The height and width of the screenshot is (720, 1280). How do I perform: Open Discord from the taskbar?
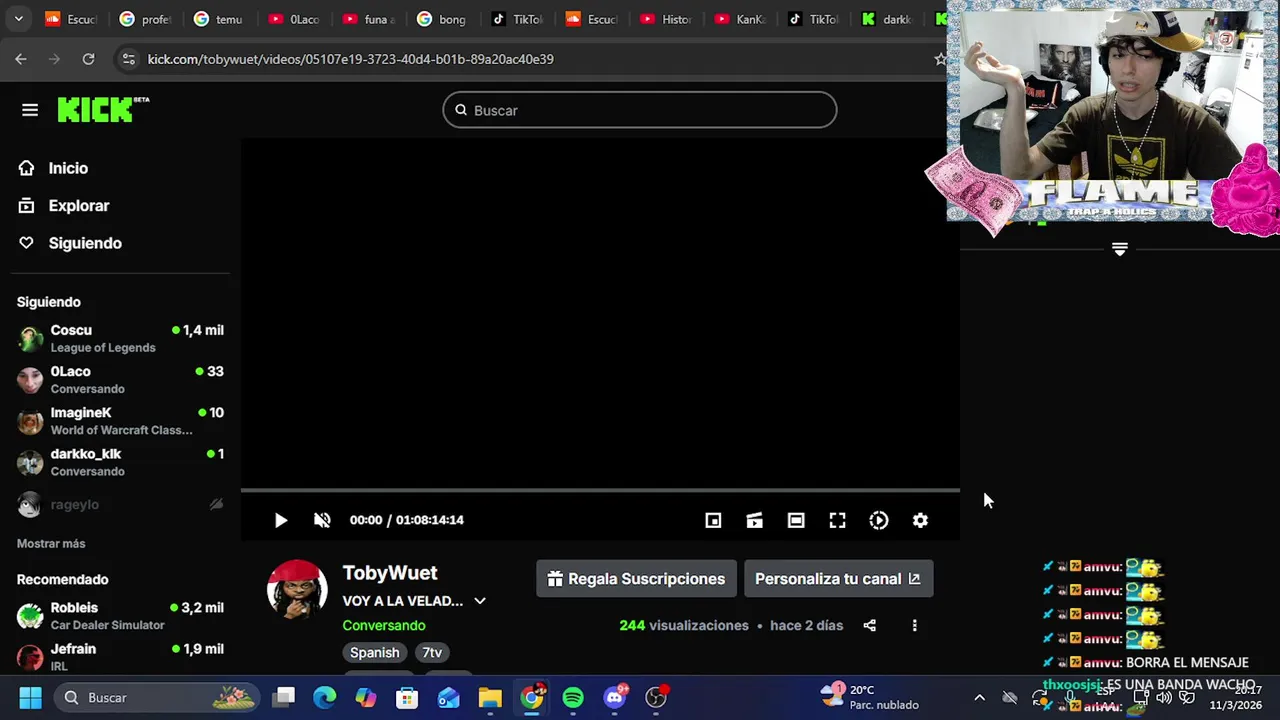[615, 697]
